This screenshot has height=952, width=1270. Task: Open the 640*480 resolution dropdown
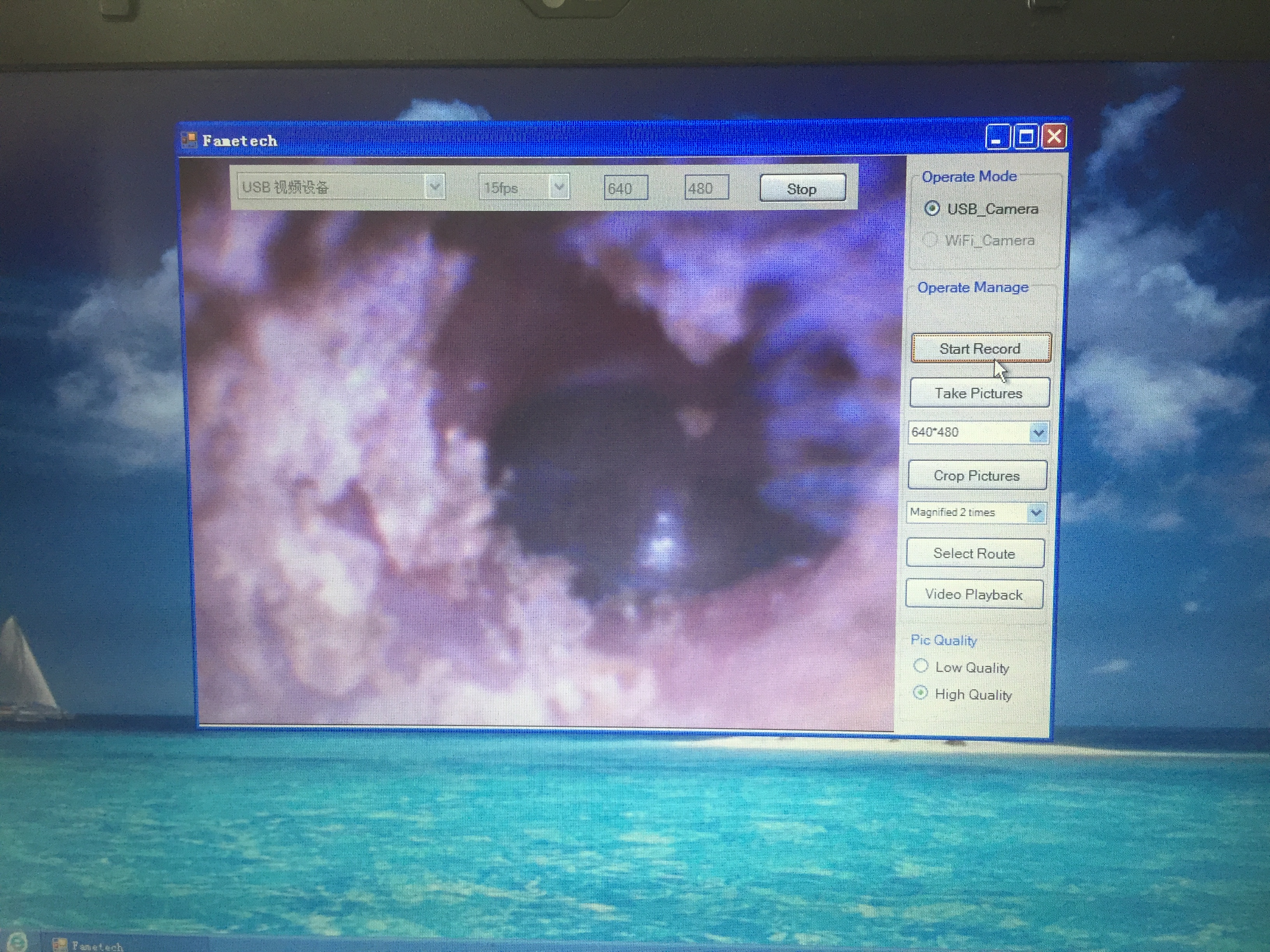tap(1038, 433)
